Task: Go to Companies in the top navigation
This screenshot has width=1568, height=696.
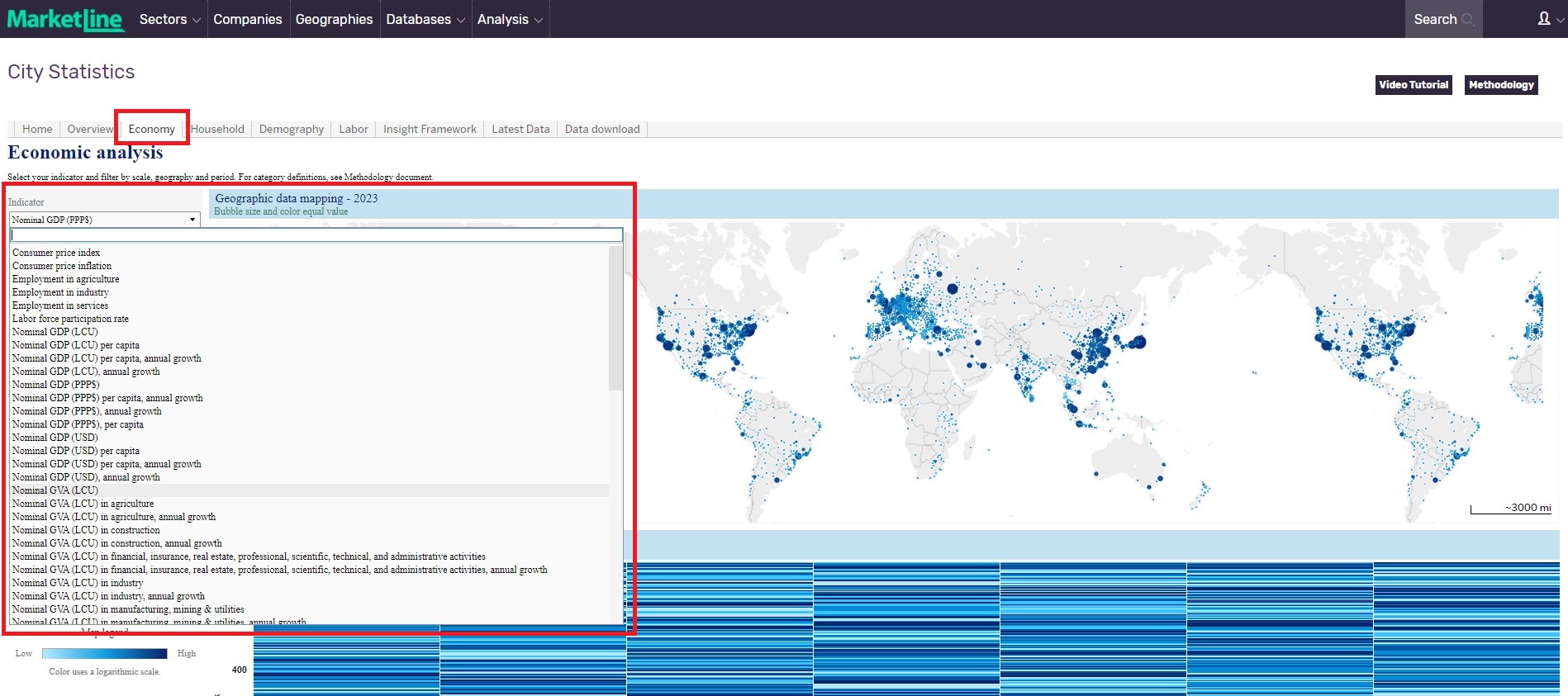Action: (247, 19)
